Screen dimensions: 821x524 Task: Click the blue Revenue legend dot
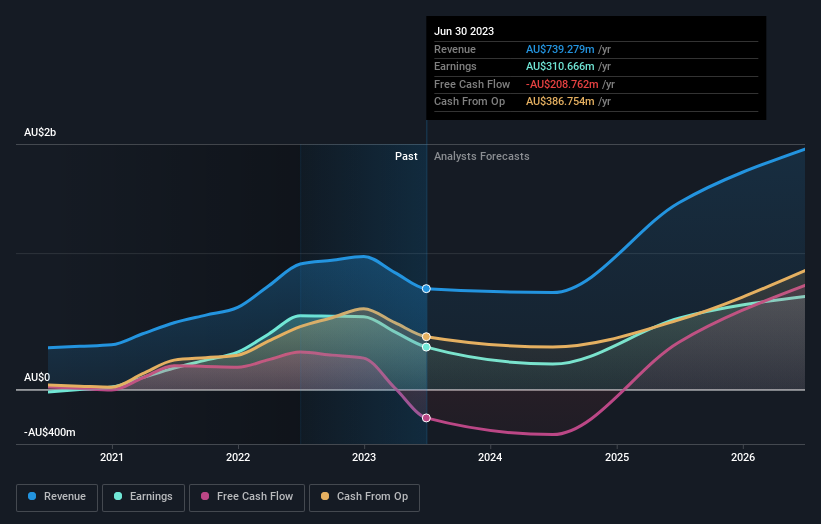pos(32,496)
